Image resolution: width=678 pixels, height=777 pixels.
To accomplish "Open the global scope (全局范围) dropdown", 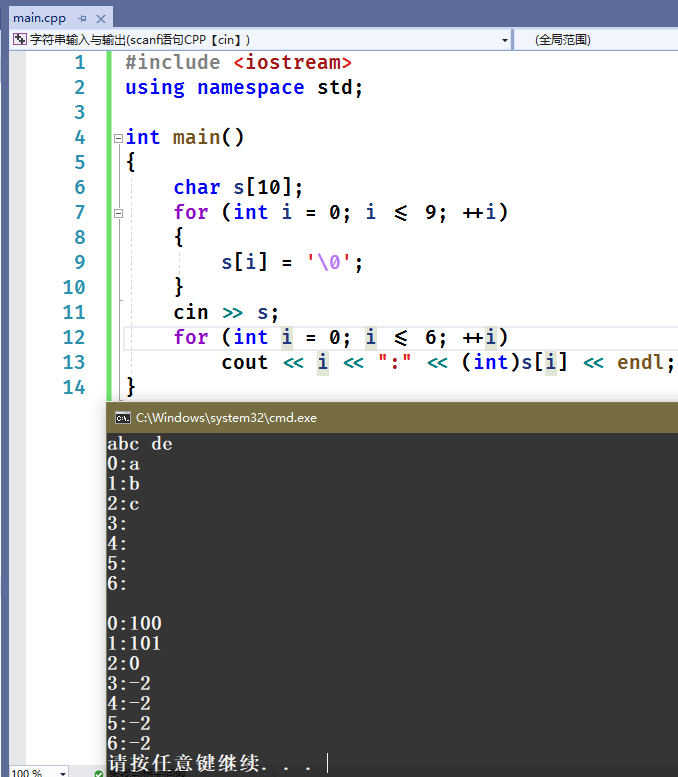I will pos(596,40).
